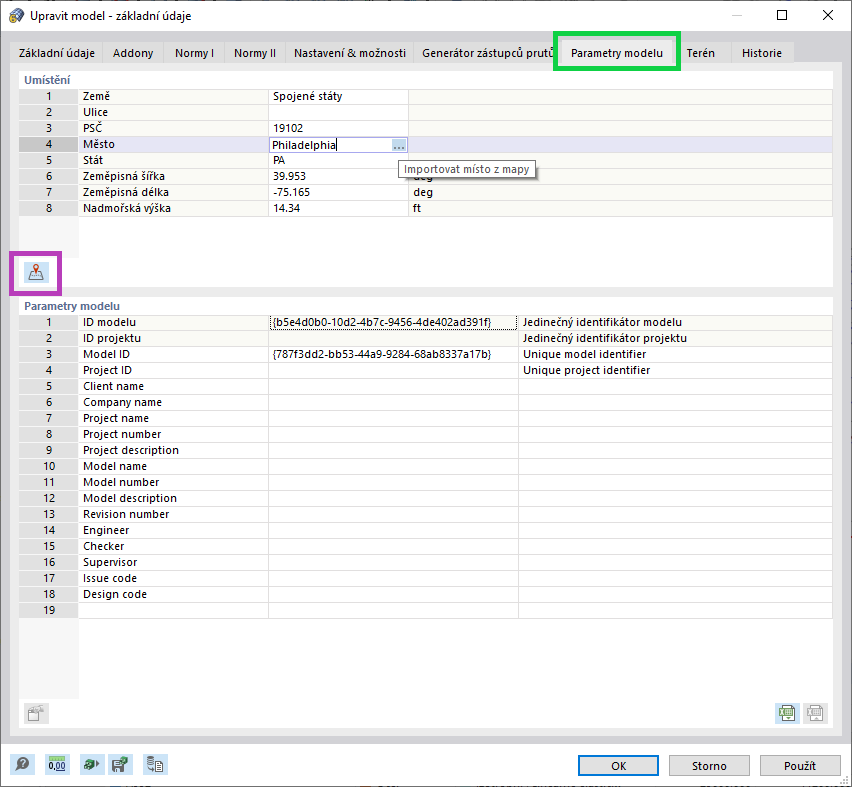Click Jedinečný identifikátor projektu comment
852x787 pixels.
coord(675,338)
